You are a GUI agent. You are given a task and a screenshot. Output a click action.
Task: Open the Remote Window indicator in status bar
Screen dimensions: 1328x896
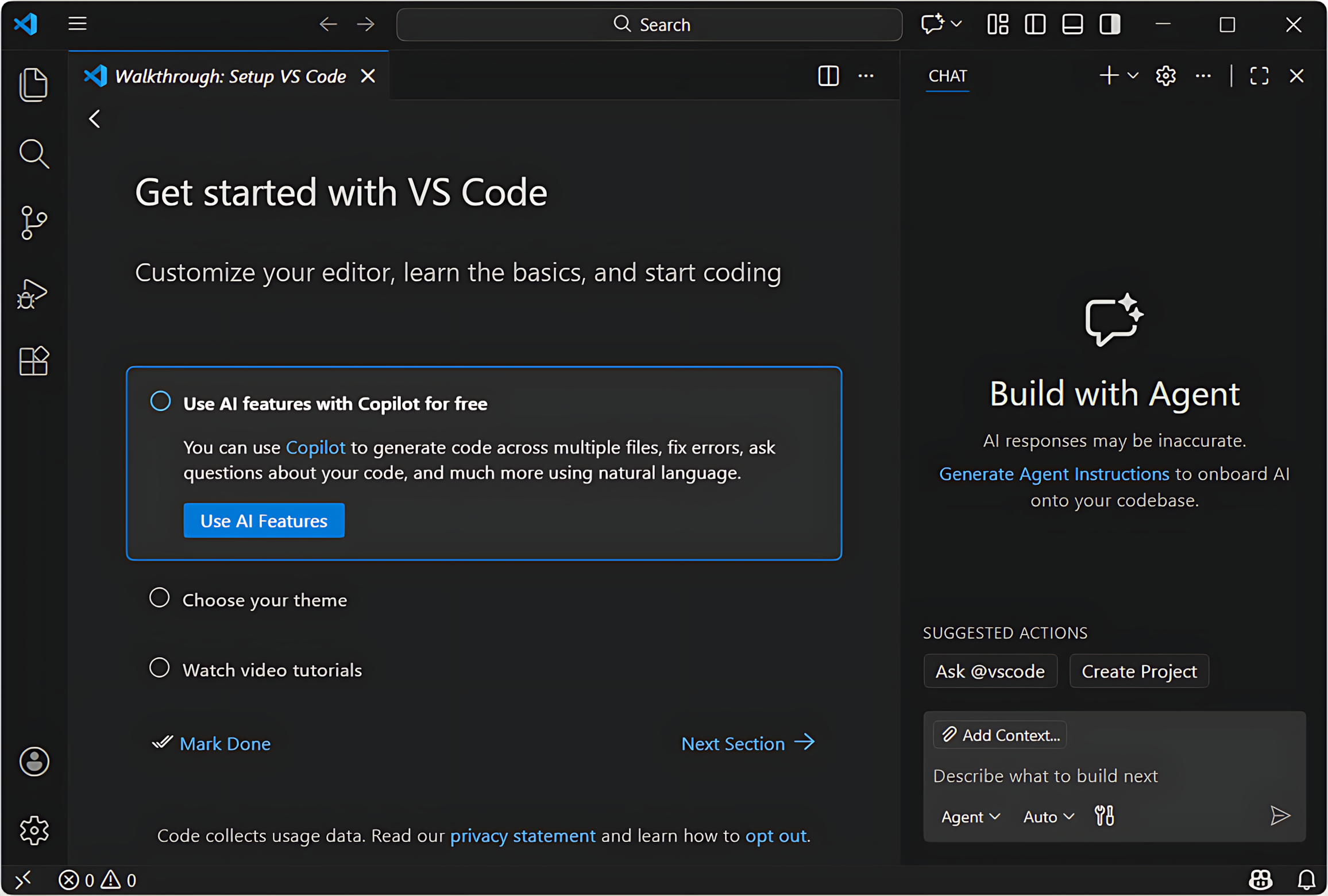23,879
